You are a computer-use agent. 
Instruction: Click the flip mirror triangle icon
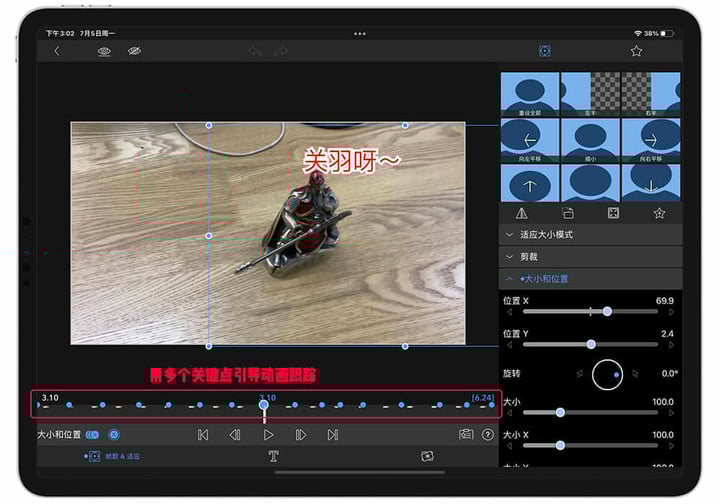coord(522,213)
